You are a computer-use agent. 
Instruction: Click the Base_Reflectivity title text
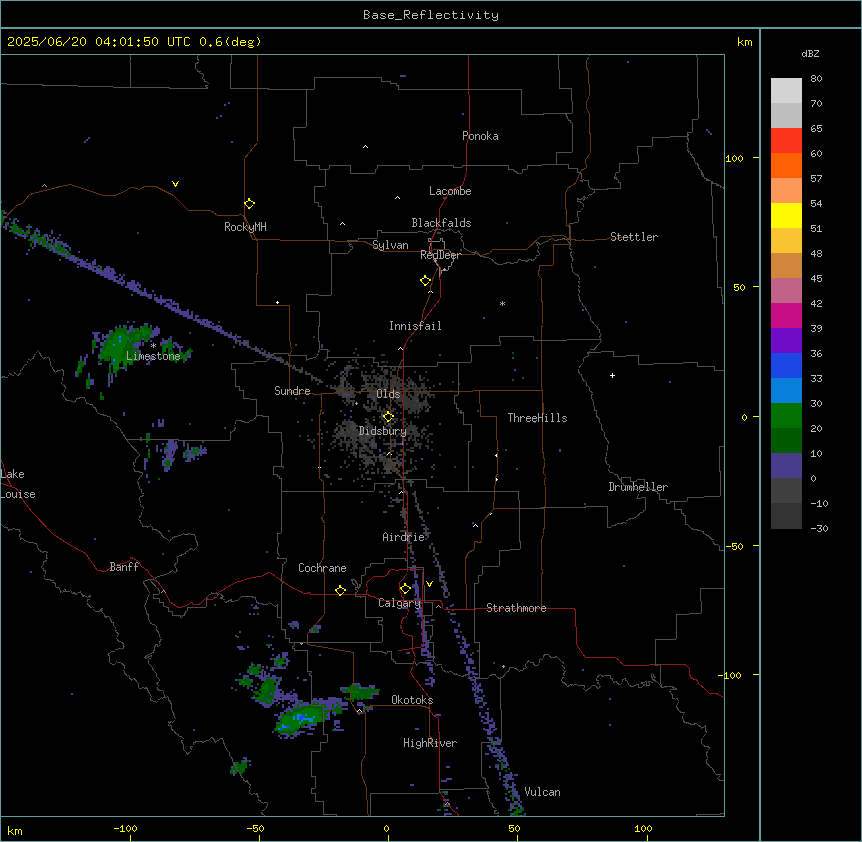(431, 15)
